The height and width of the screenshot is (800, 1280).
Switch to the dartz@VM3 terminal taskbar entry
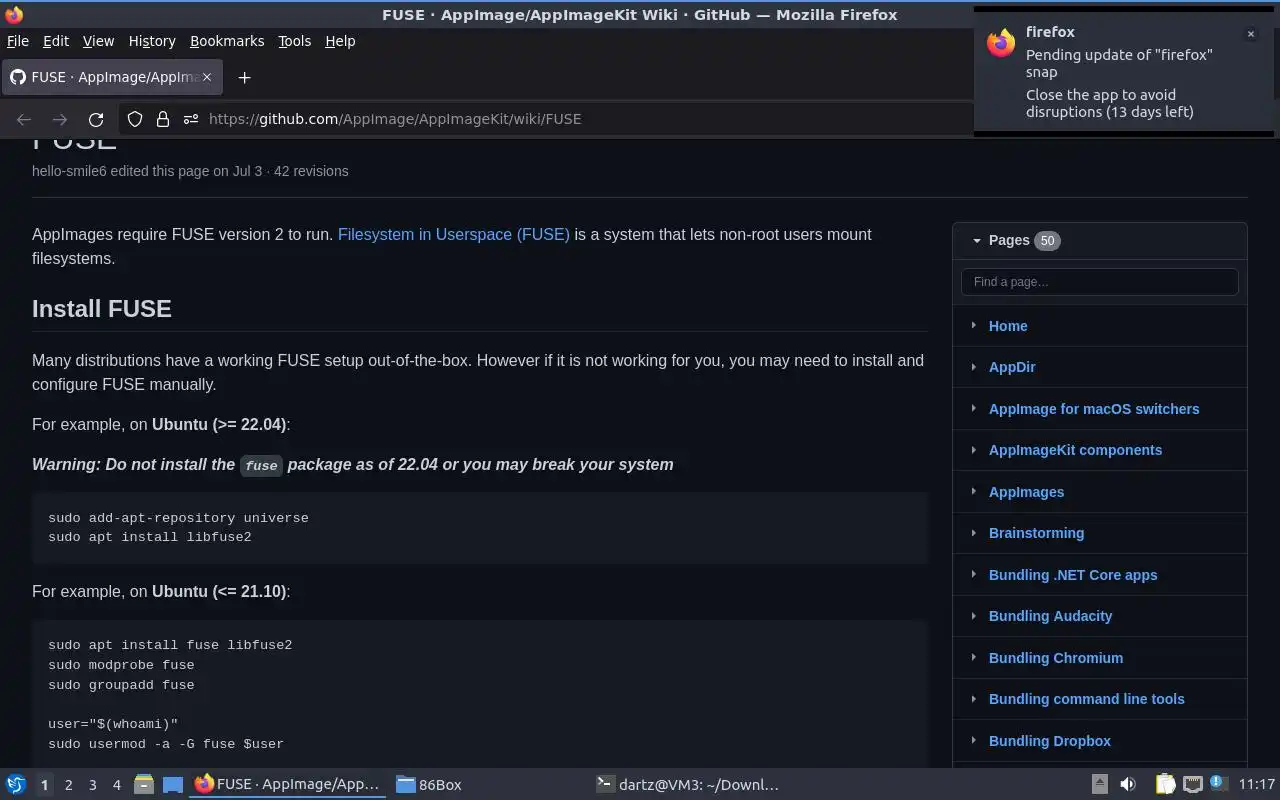click(x=687, y=785)
